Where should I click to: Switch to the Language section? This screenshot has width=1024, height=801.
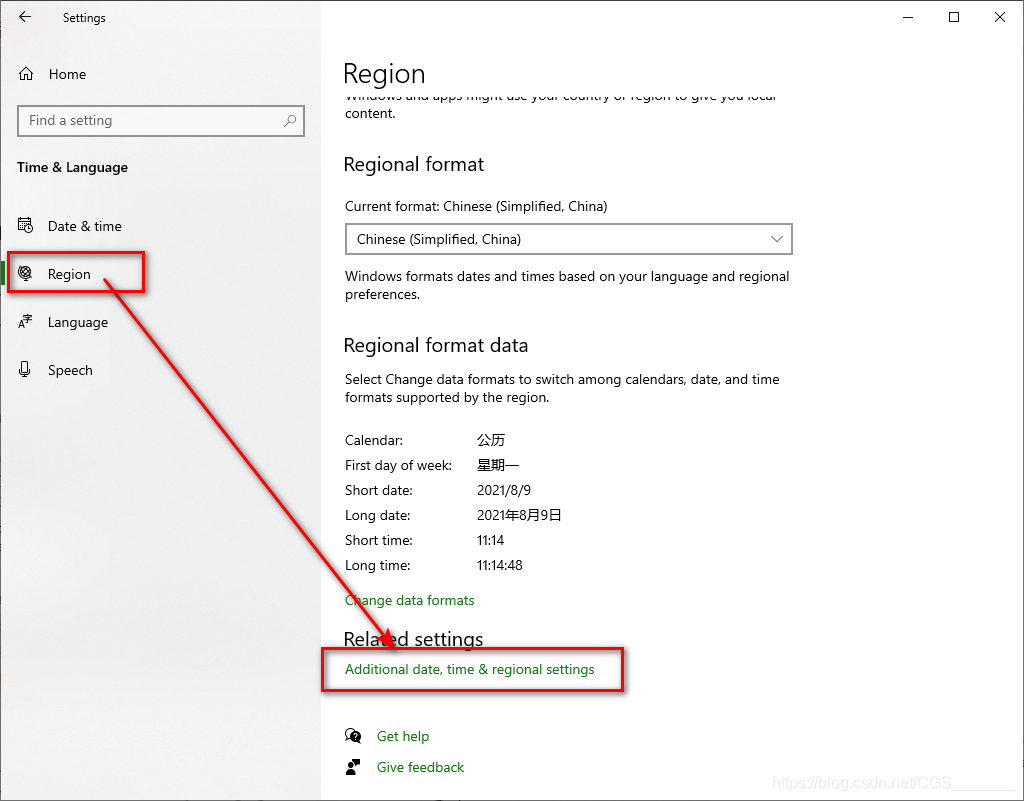(x=78, y=322)
